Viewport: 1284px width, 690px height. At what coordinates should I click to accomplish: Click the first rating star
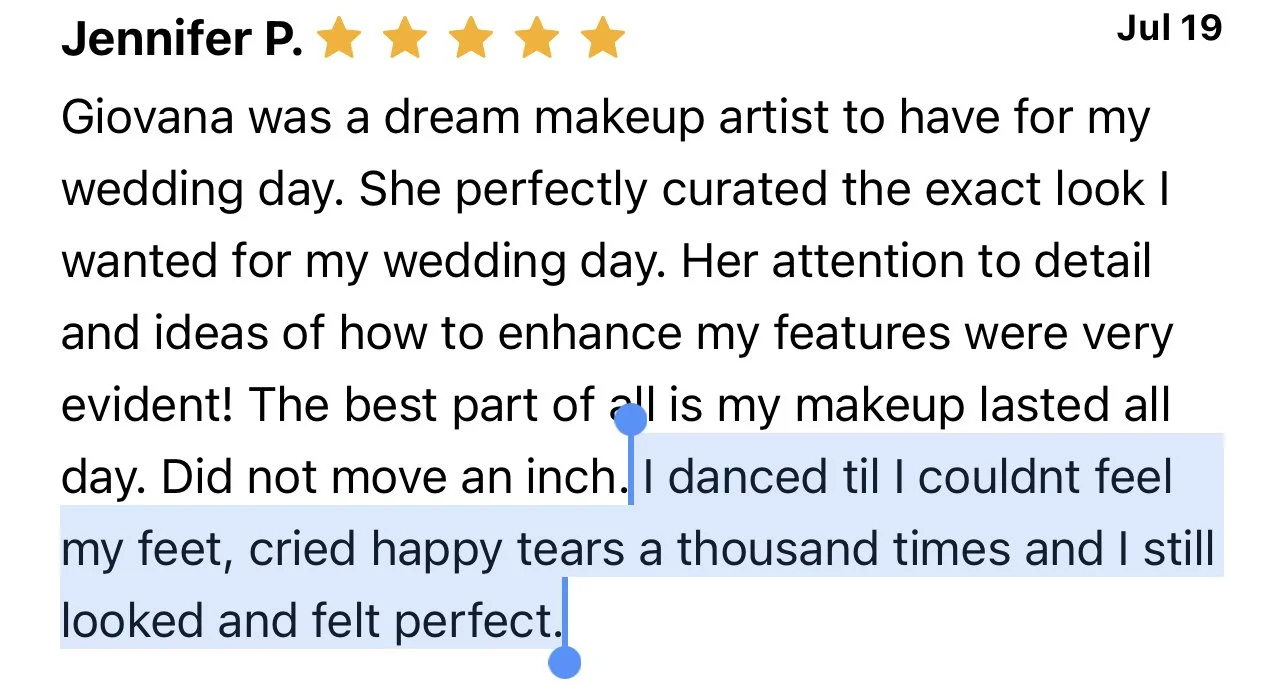pos(340,41)
